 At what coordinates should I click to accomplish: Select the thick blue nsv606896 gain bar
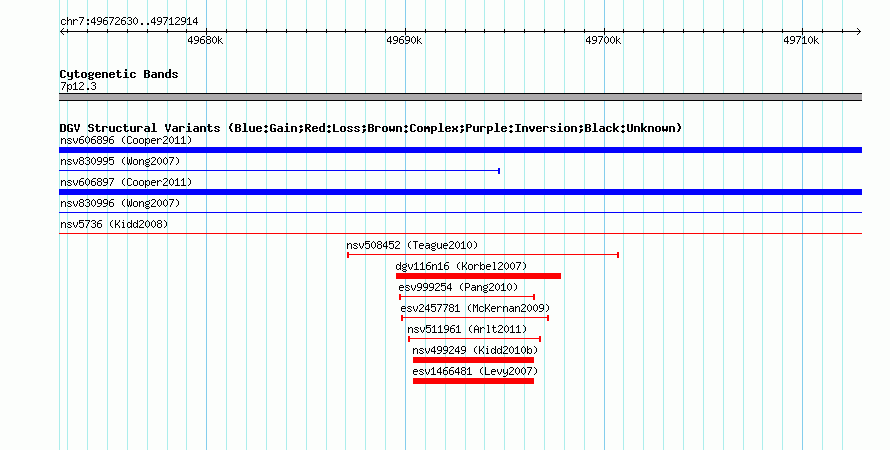coord(460,150)
